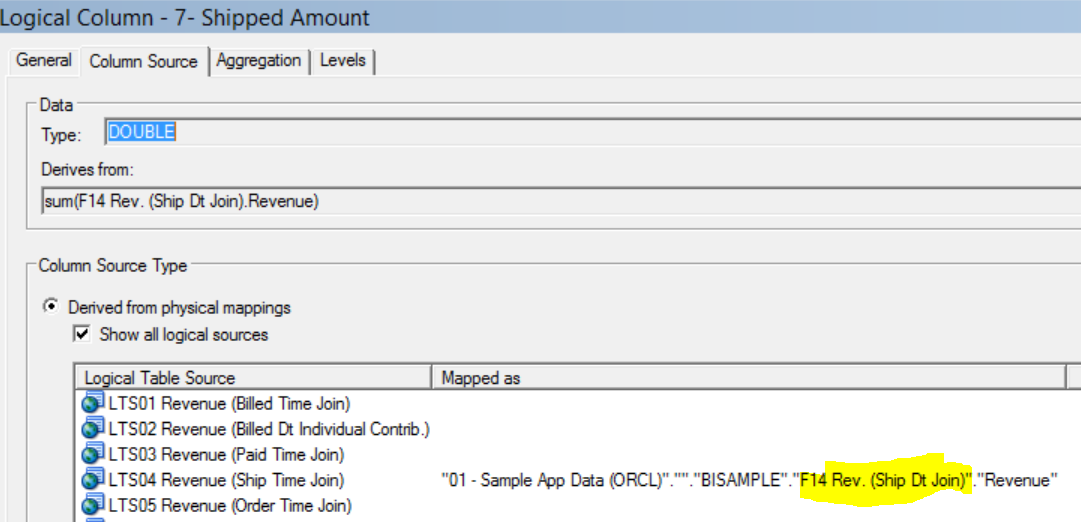The height and width of the screenshot is (522, 1081).
Task: Click the Mapped as column header
Action: pyautogui.click(x=748, y=378)
